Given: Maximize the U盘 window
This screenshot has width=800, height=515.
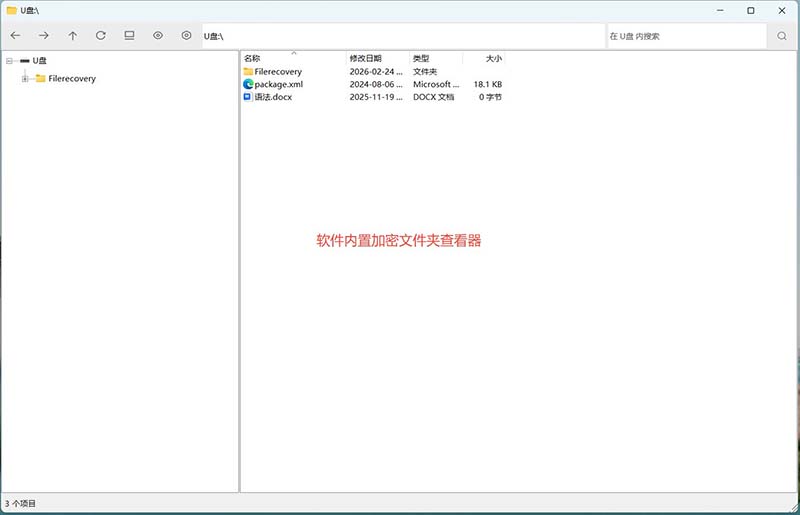Looking at the screenshot, I should coord(751,10).
